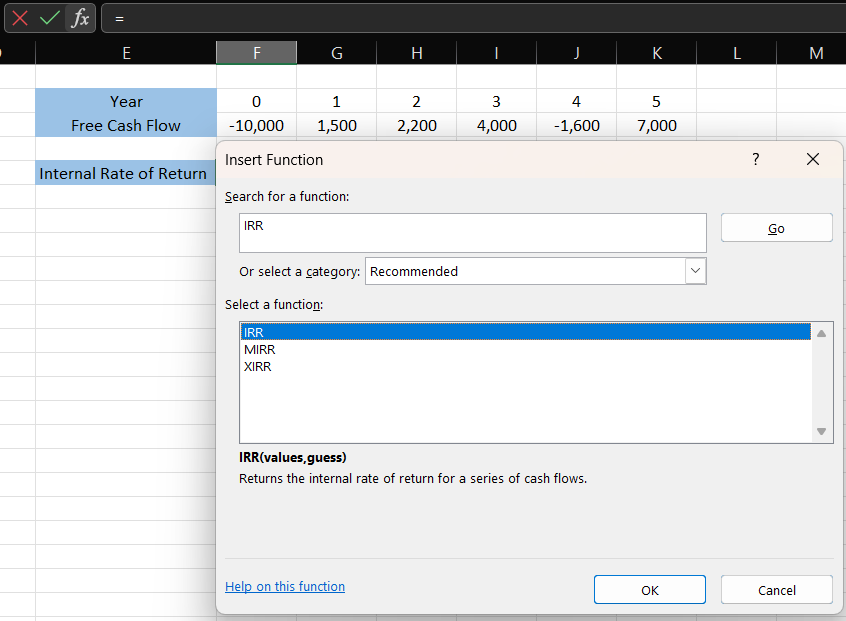Dismiss dialog using the Cancel button

pos(776,590)
